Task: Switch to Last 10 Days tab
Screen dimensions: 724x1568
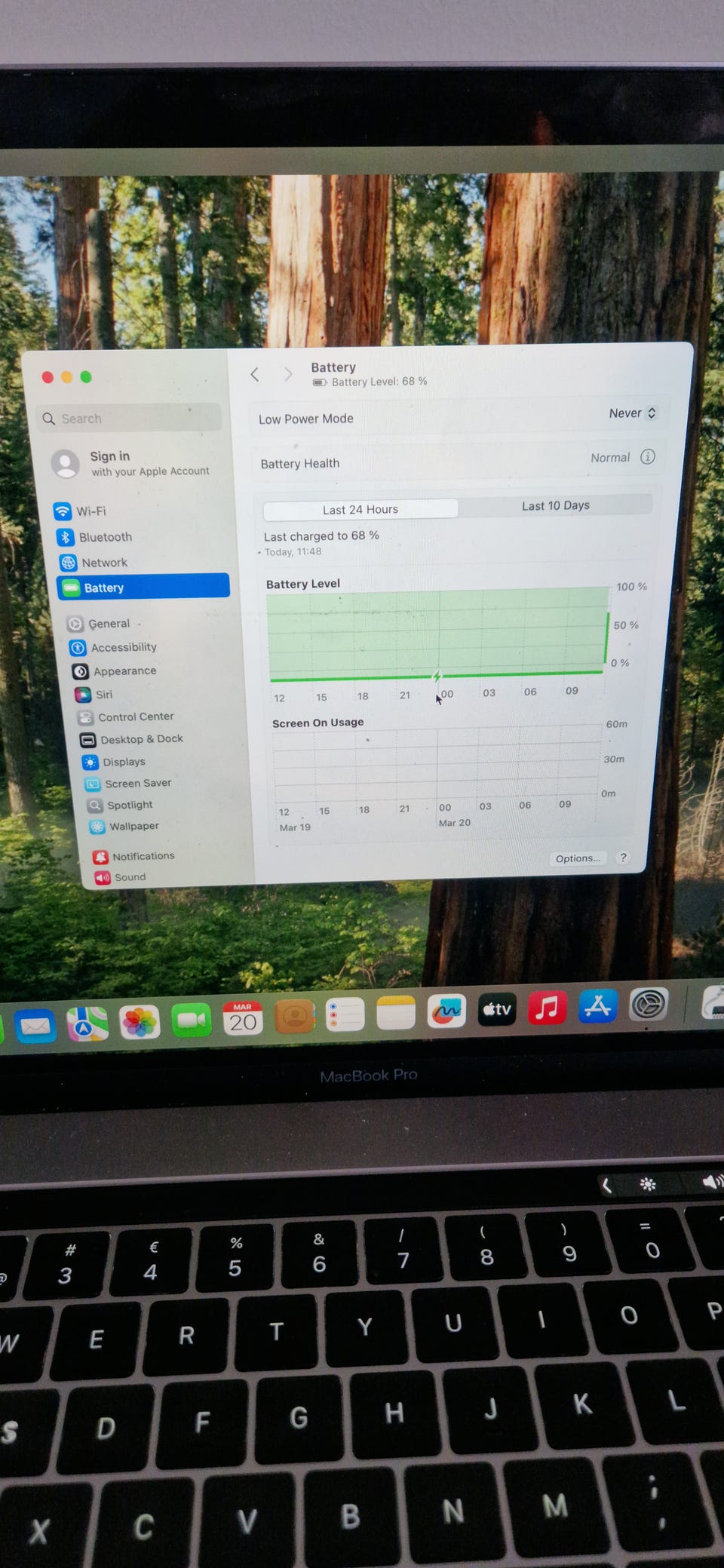Action: 556,505
